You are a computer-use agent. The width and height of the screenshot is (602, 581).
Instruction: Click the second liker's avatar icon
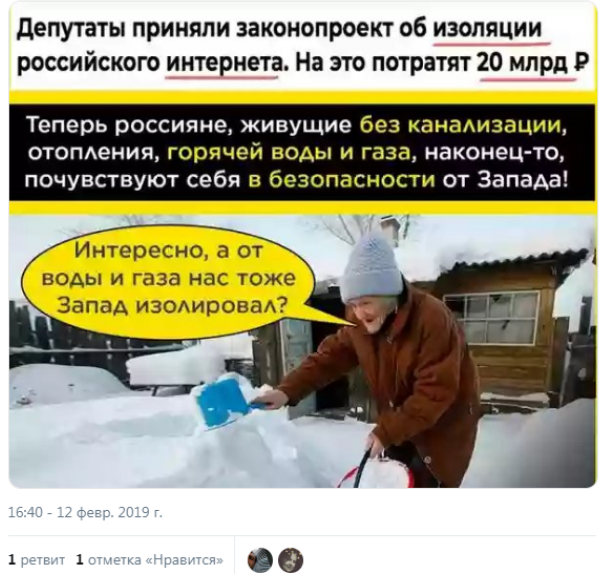(x=291, y=560)
